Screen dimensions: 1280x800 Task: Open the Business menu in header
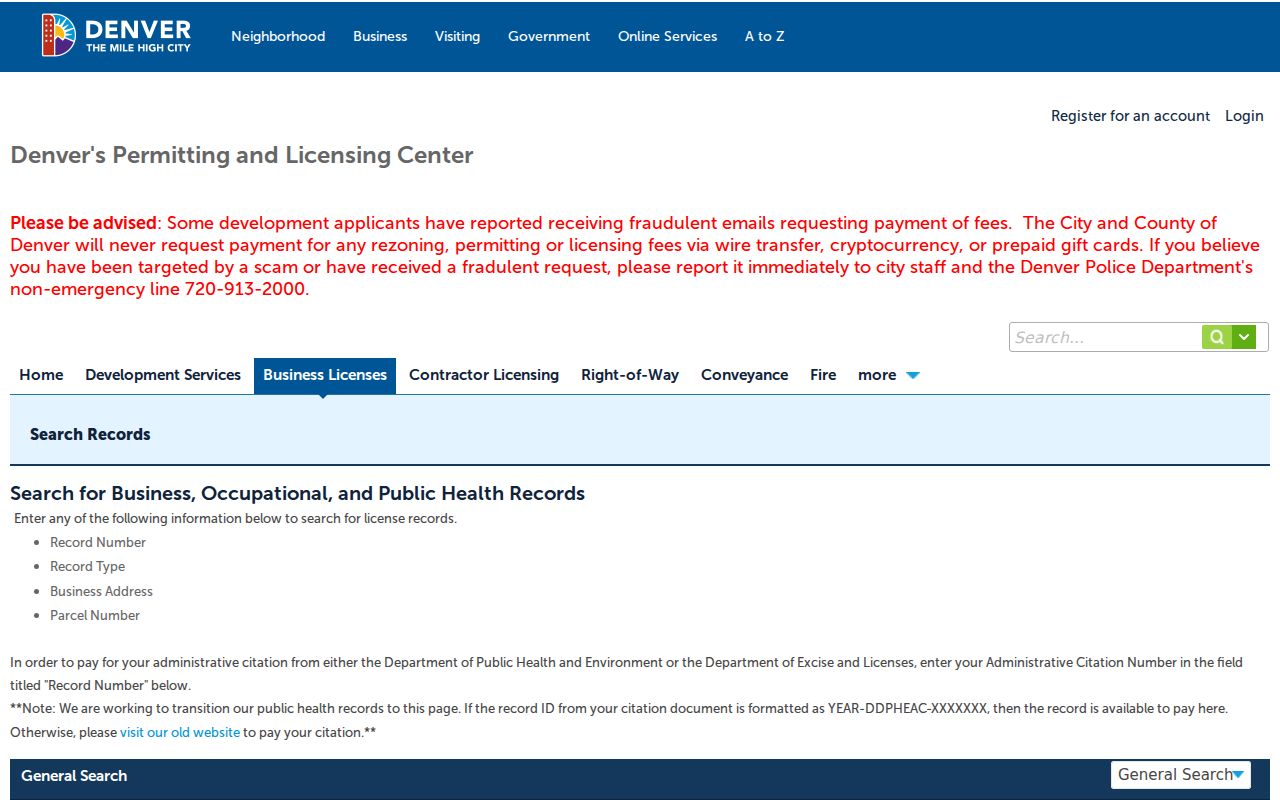tap(380, 36)
